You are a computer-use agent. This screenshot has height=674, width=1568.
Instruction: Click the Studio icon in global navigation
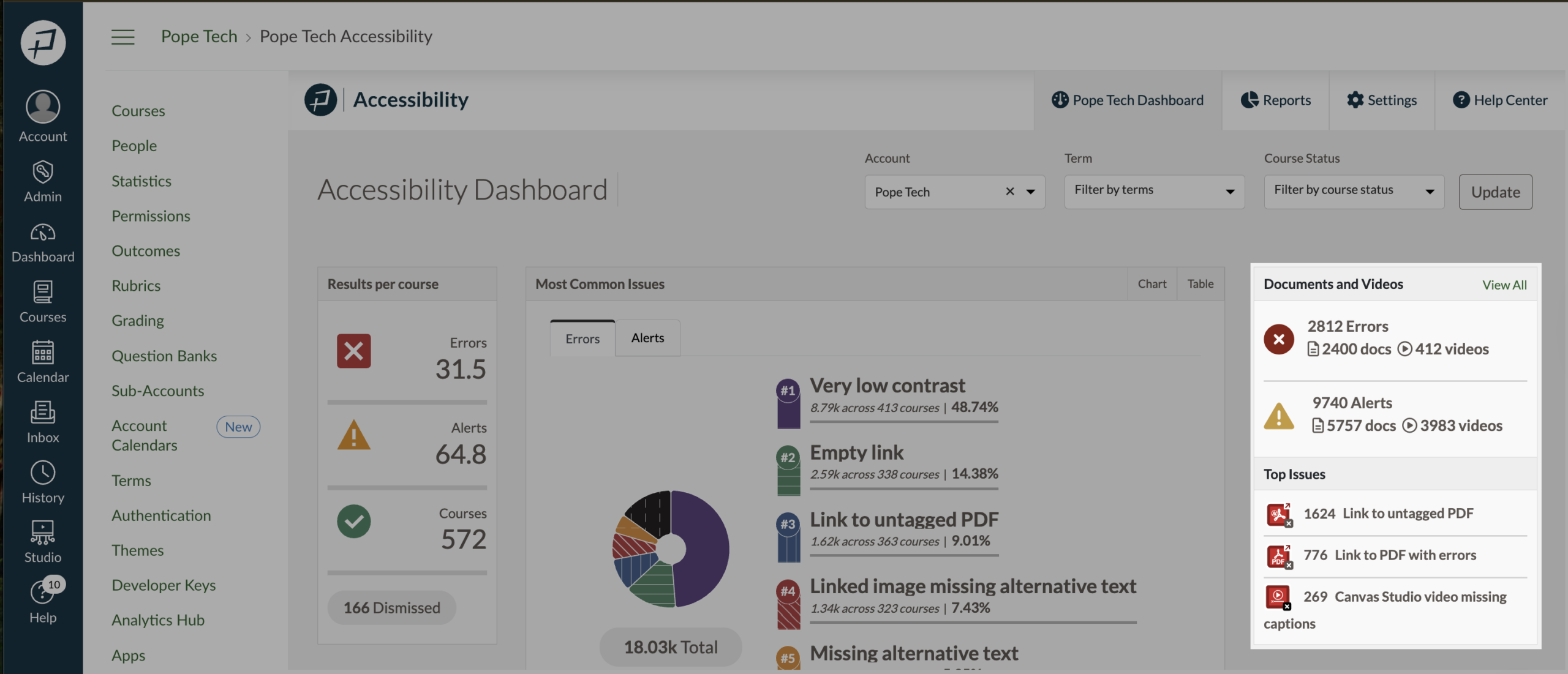[43, 533]
